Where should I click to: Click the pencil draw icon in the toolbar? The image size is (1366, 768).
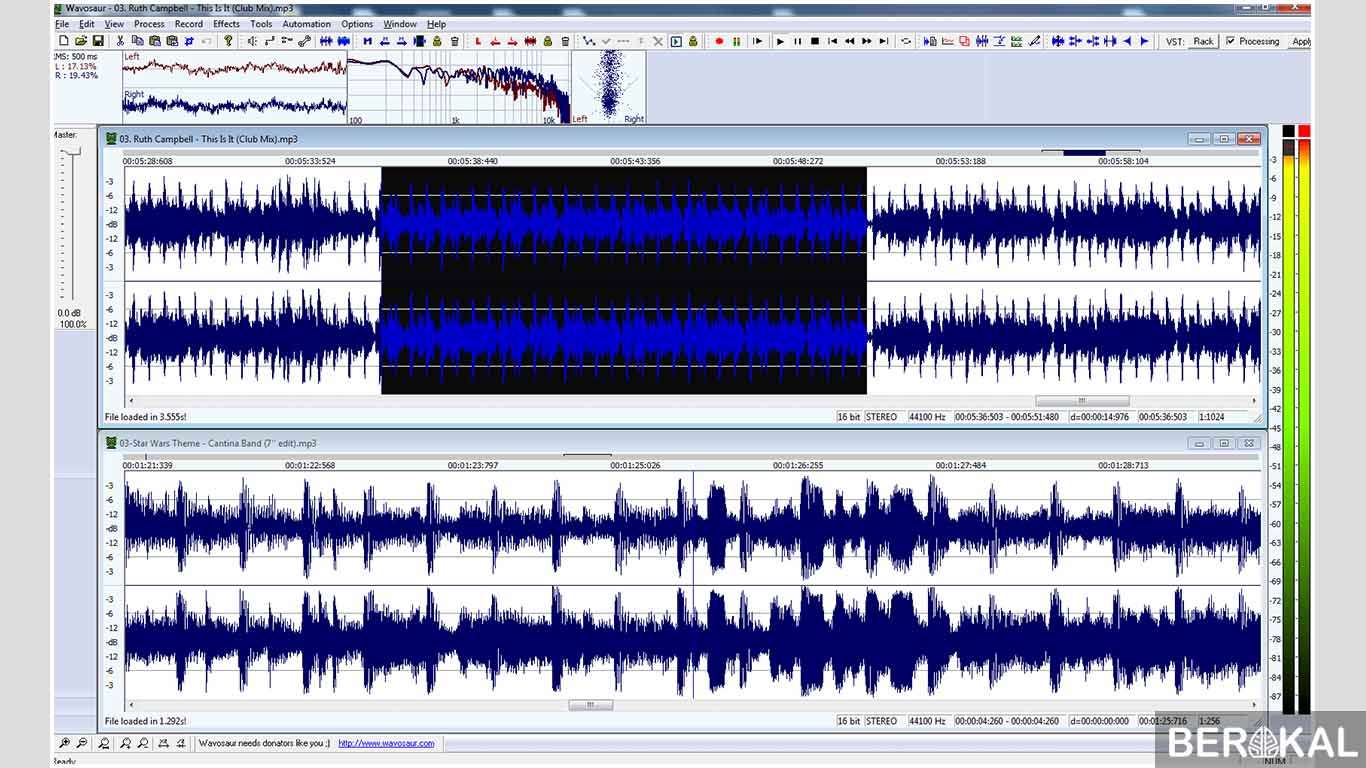coord(1034,41)
